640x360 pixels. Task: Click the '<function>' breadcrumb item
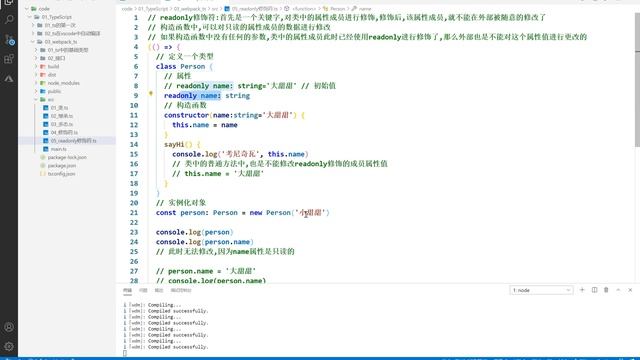coord(304,9)
